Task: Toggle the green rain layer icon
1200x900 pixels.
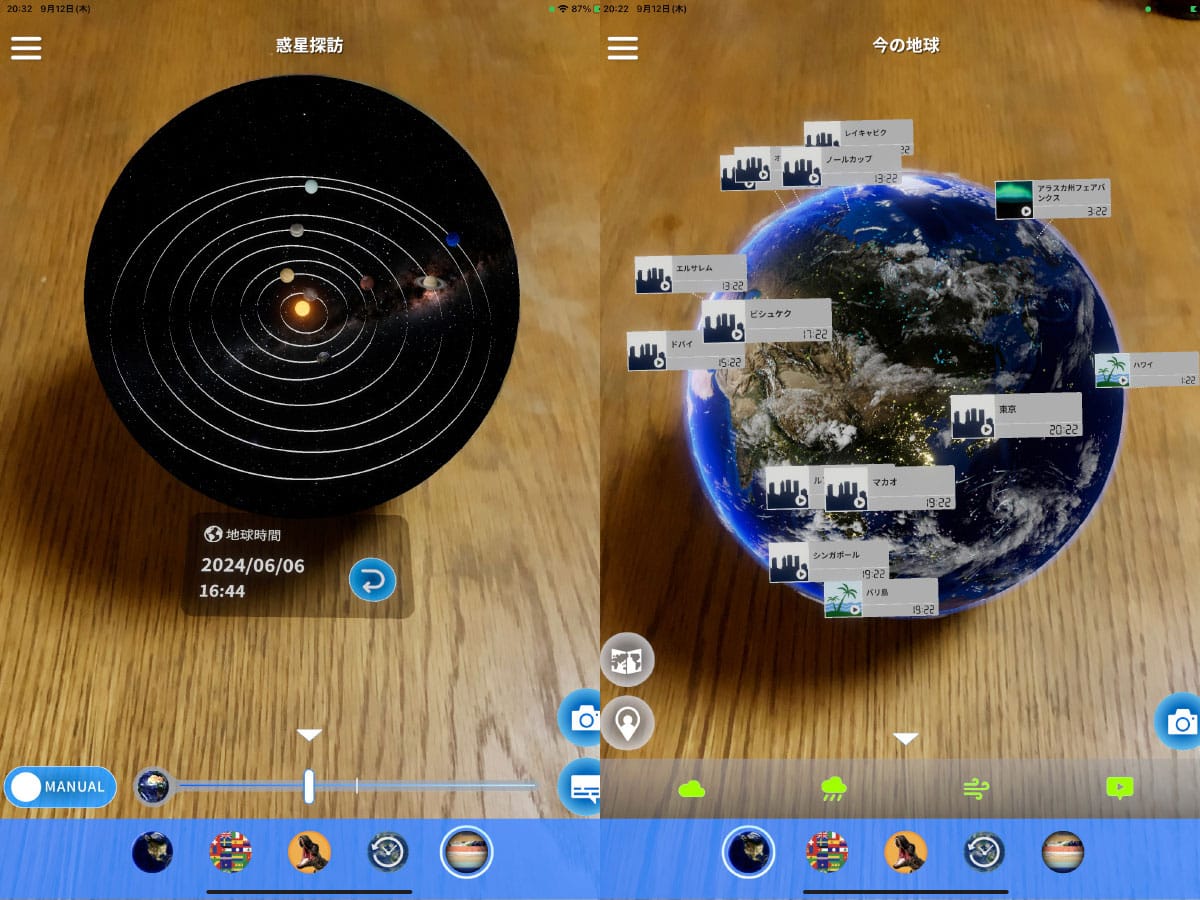Action: click(x=833, y=789)
